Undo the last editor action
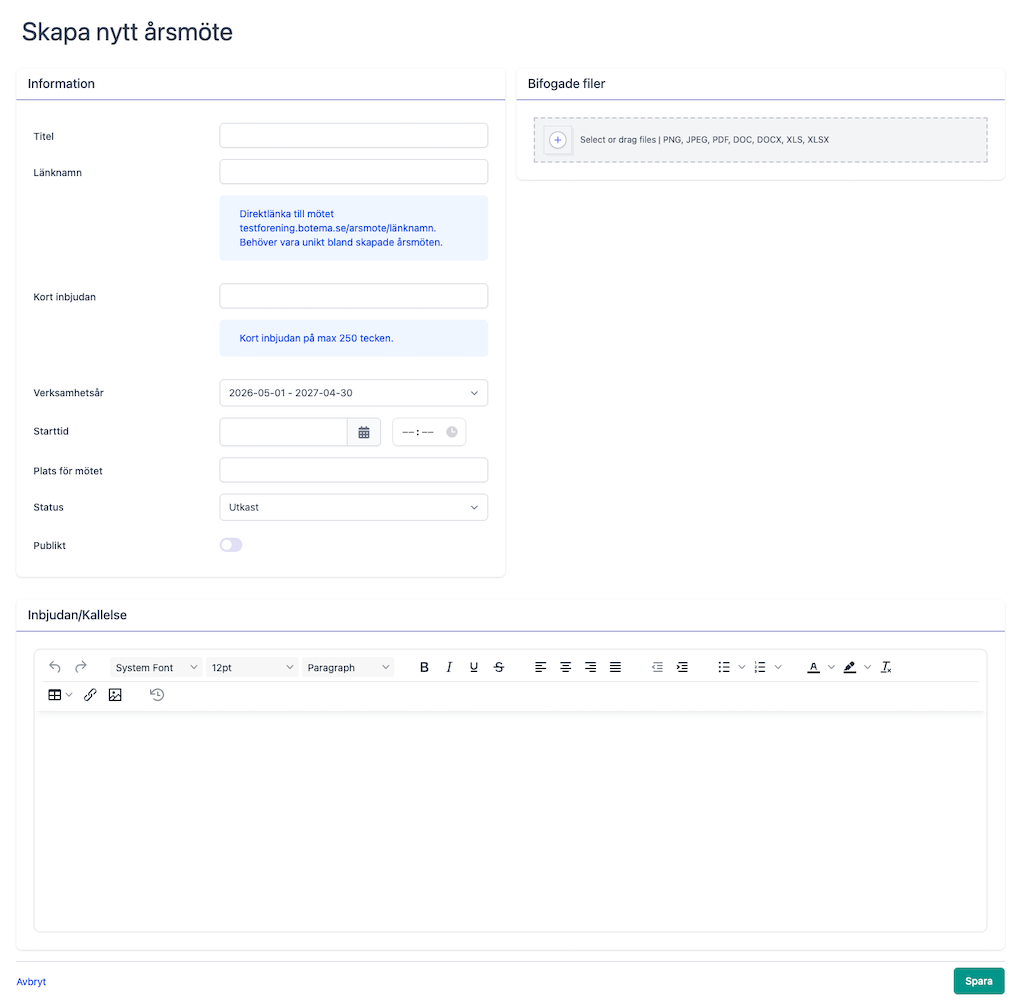Viewport: 1024px width, 1008px height. [55, 667]
